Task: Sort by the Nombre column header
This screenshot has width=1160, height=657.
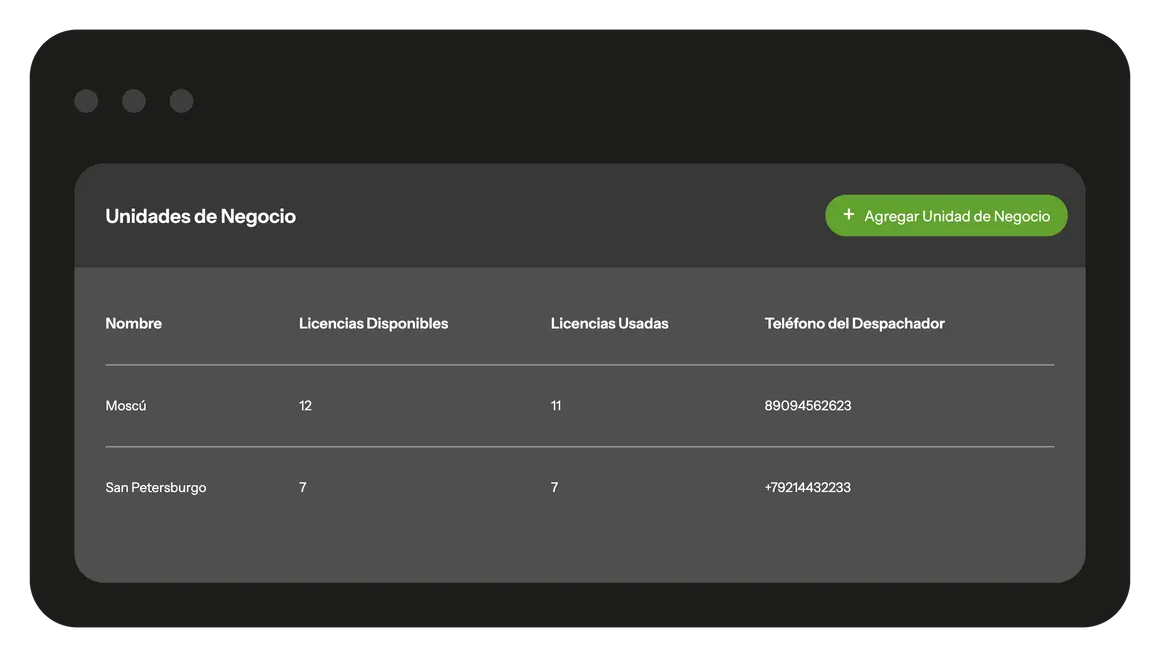Action: pyautogui.click(x=133, y=323)
